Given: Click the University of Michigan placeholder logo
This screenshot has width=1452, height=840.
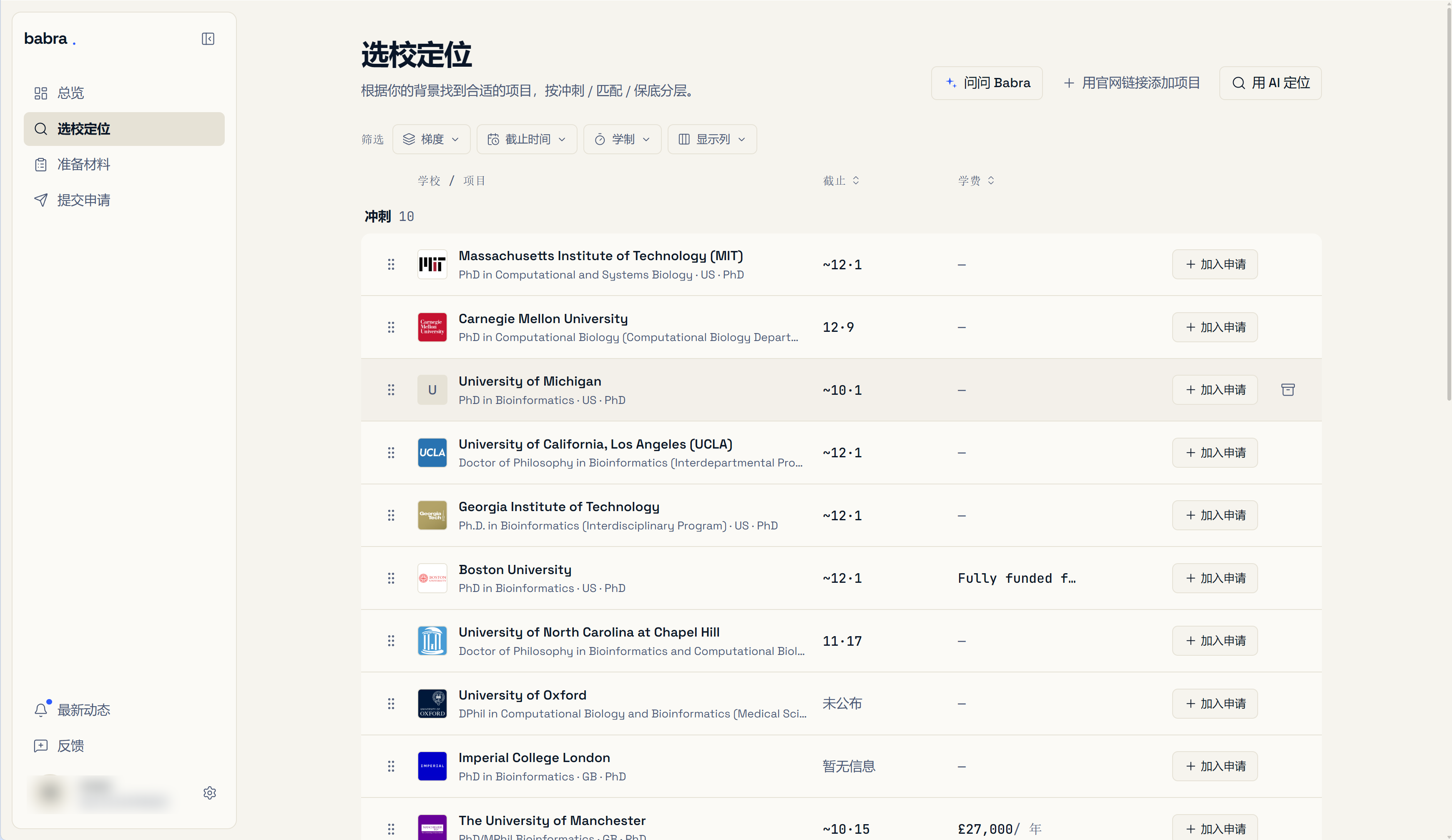Looking at the screenshot, I should pyautogui.click(x=432, y=390).
